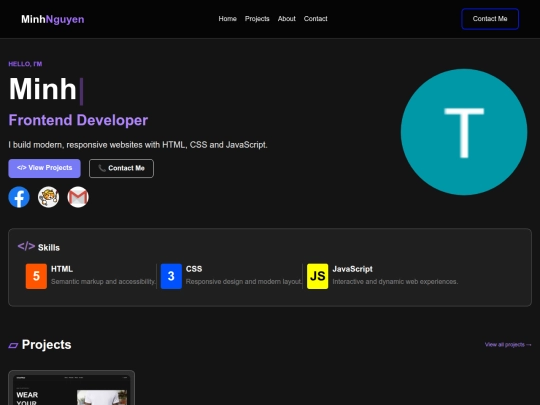Click the HTML5 orange badge icon
This screenshot has width=540, height=405.
[x=36, y=276]
